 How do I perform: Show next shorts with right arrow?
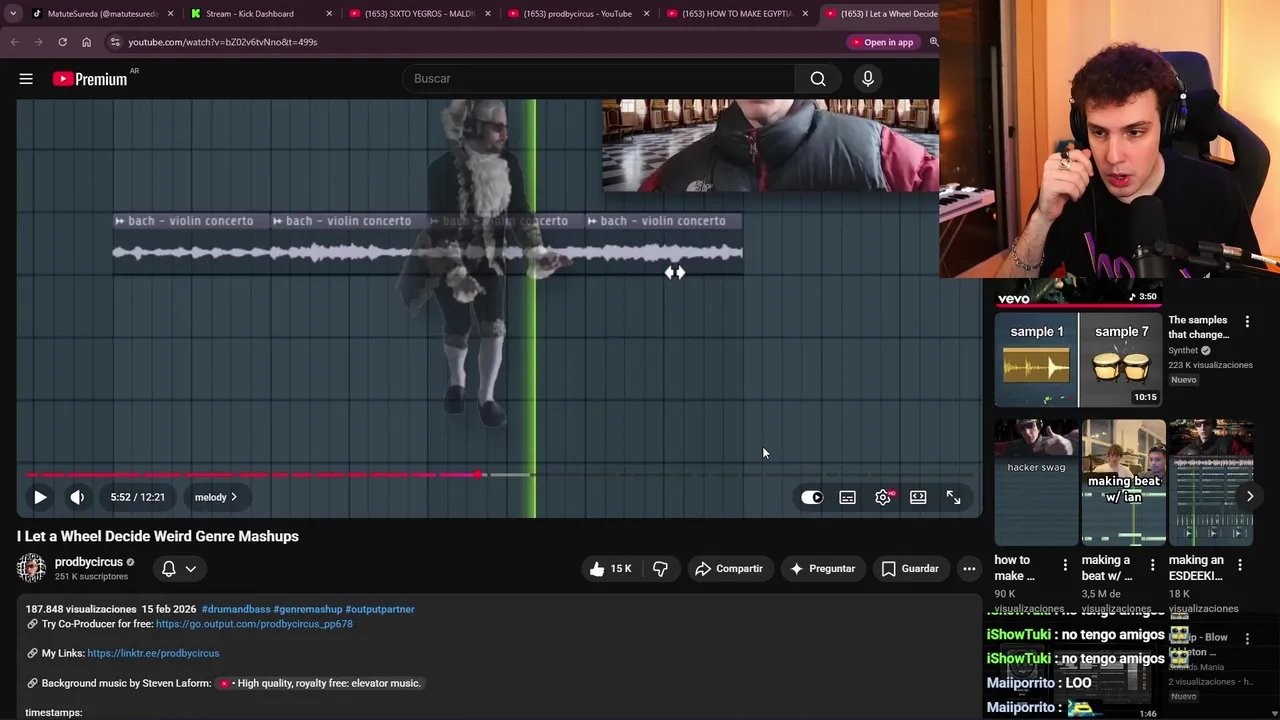tap(1249, 496)
